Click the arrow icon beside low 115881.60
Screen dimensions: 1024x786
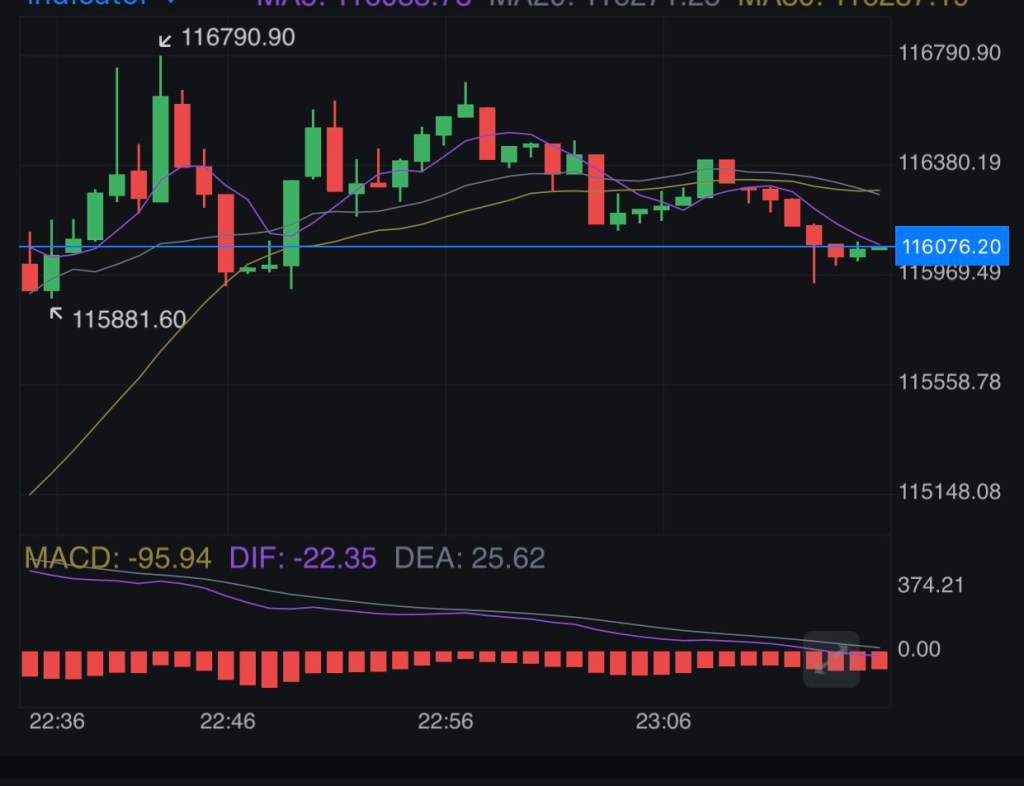click(56, 315)
